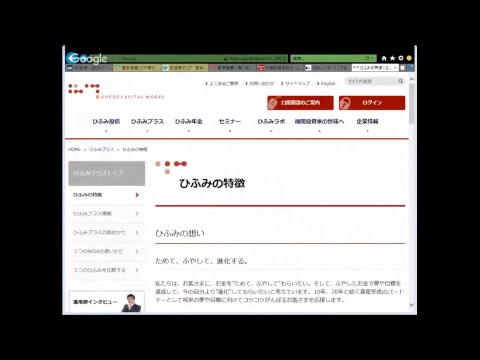
Task: Click the ひふみの特徴 page title
Action: tap(212, 183)
